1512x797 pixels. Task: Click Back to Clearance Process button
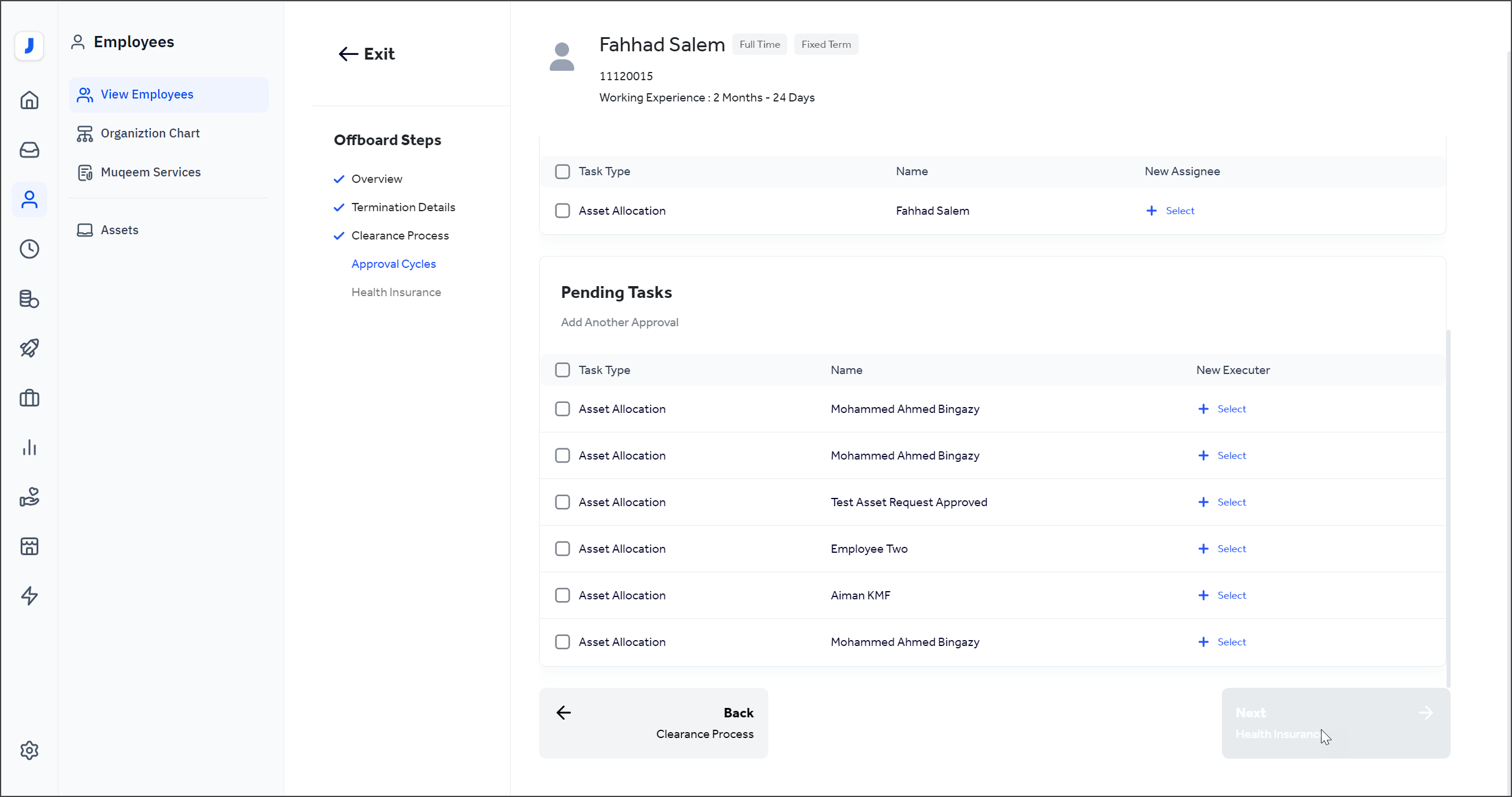[653, 723]
